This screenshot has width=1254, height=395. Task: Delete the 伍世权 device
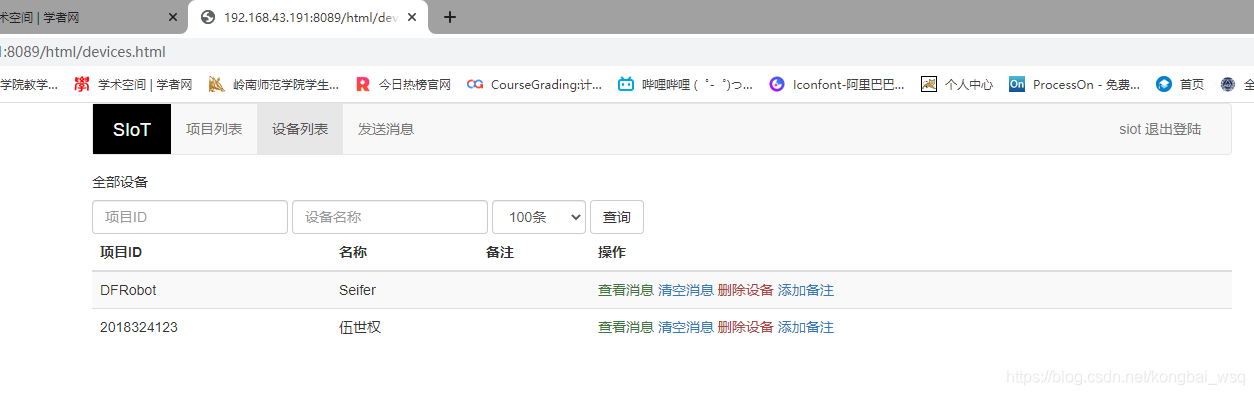pyautogui.click(x=746, y=327)
